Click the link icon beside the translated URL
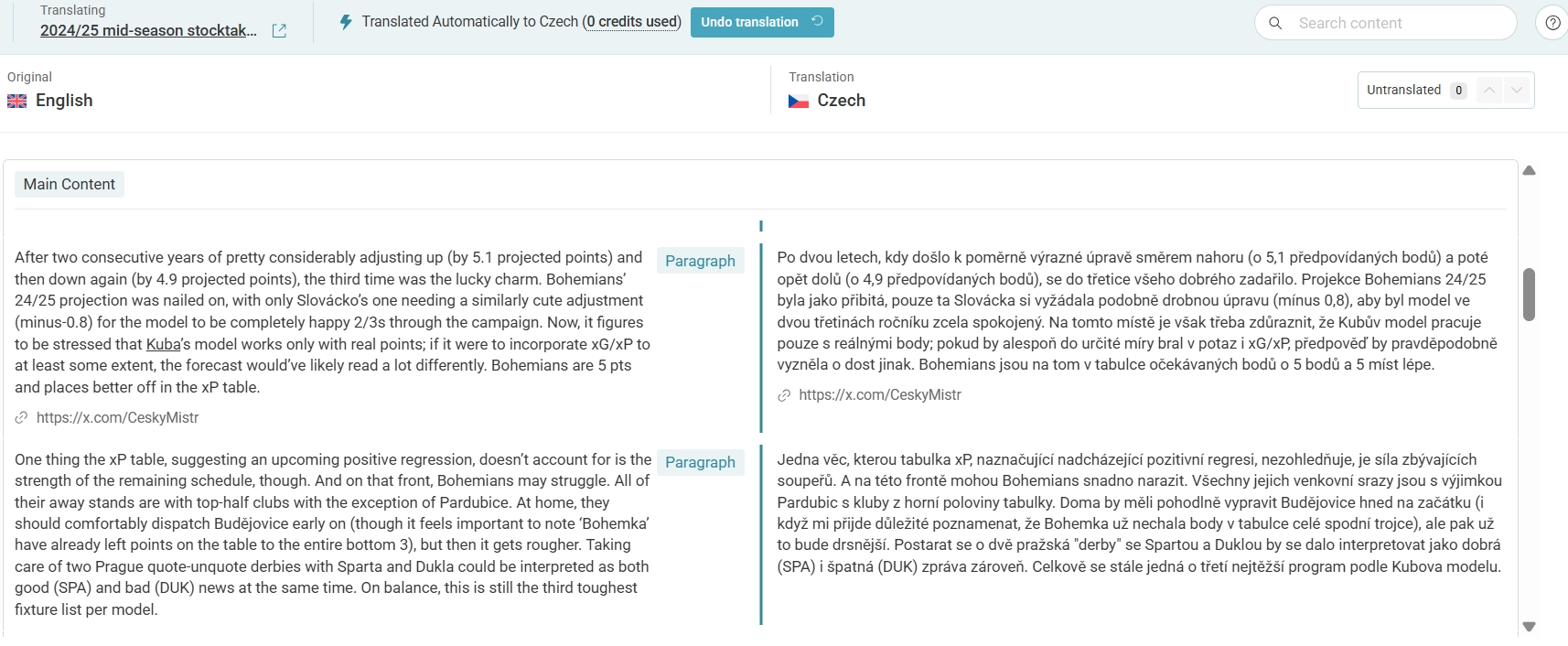 click(x=784, y=395)
